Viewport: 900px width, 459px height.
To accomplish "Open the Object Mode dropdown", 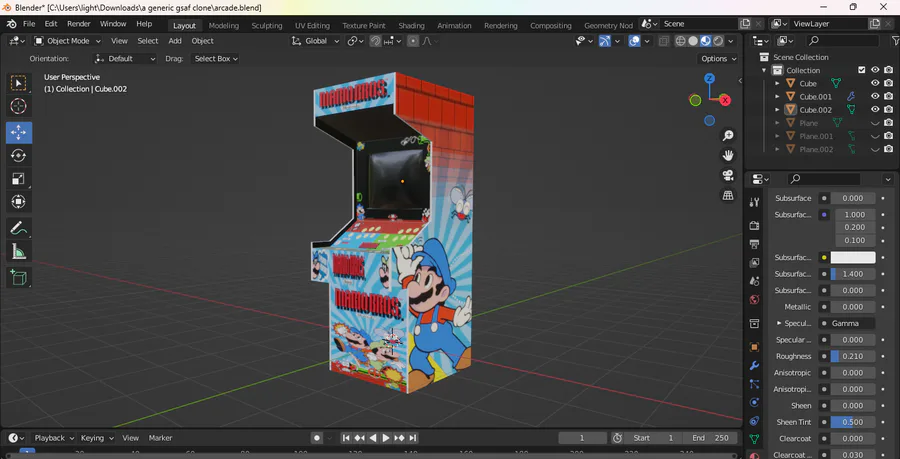I will [x=68, y=41].
